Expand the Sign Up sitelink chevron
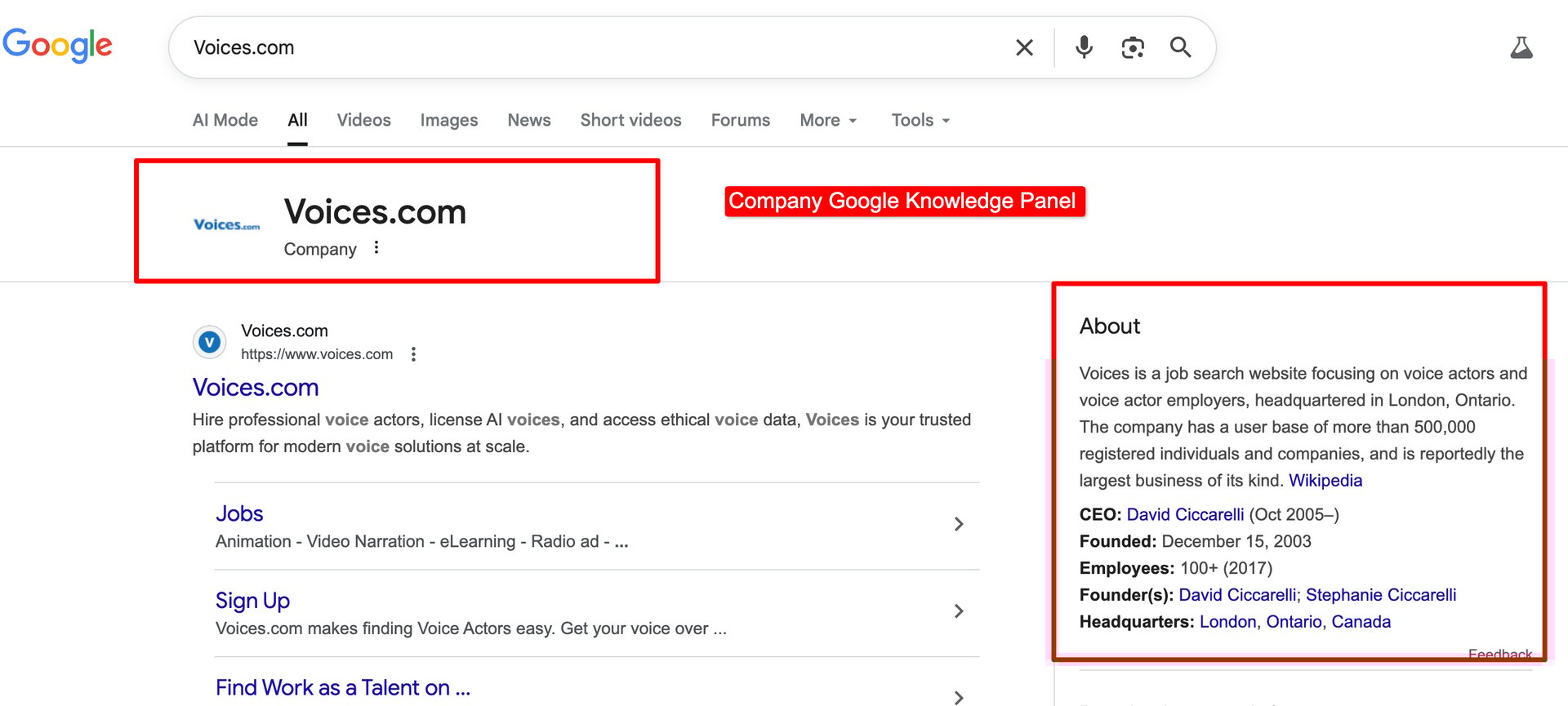 (x=959, y=611)
